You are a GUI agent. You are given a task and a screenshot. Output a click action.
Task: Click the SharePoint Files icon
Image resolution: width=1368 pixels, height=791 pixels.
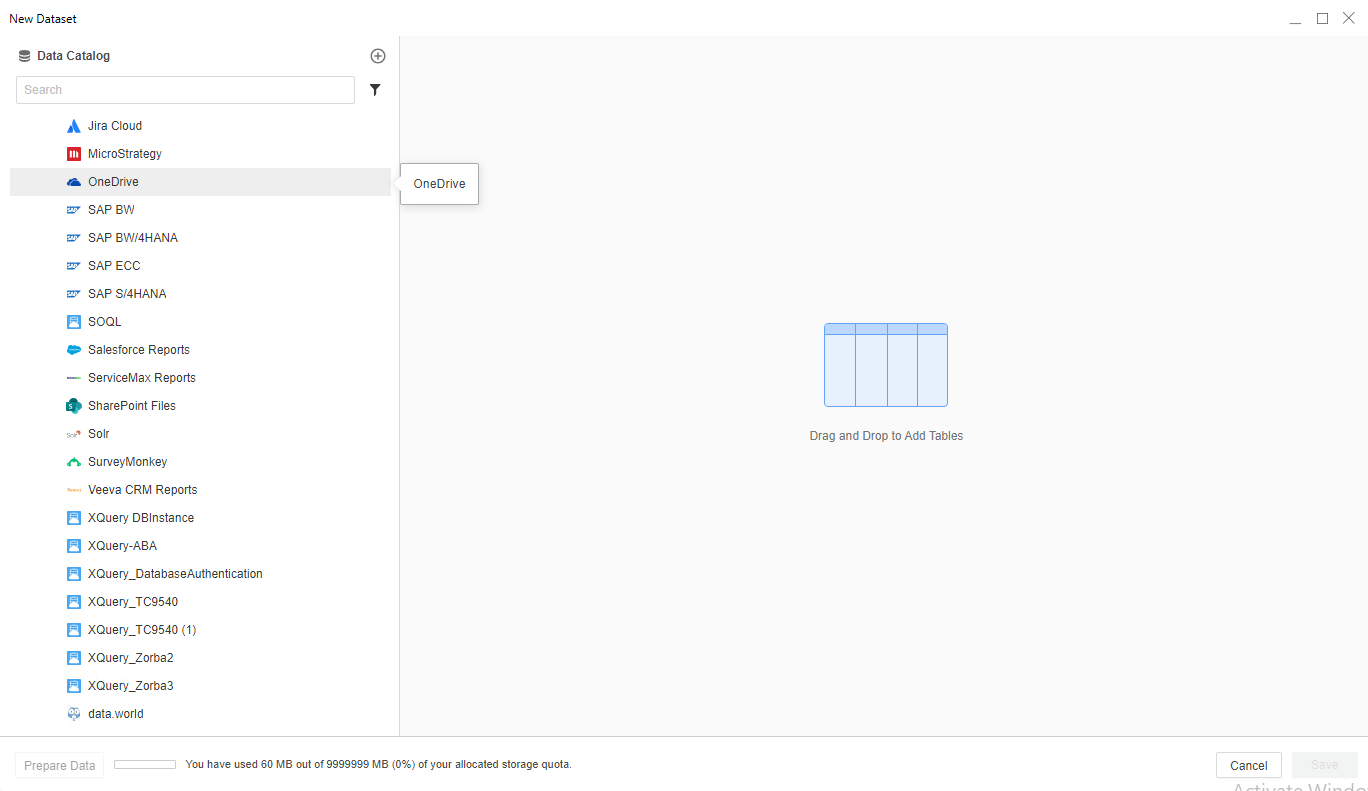(x=73, y=406)
